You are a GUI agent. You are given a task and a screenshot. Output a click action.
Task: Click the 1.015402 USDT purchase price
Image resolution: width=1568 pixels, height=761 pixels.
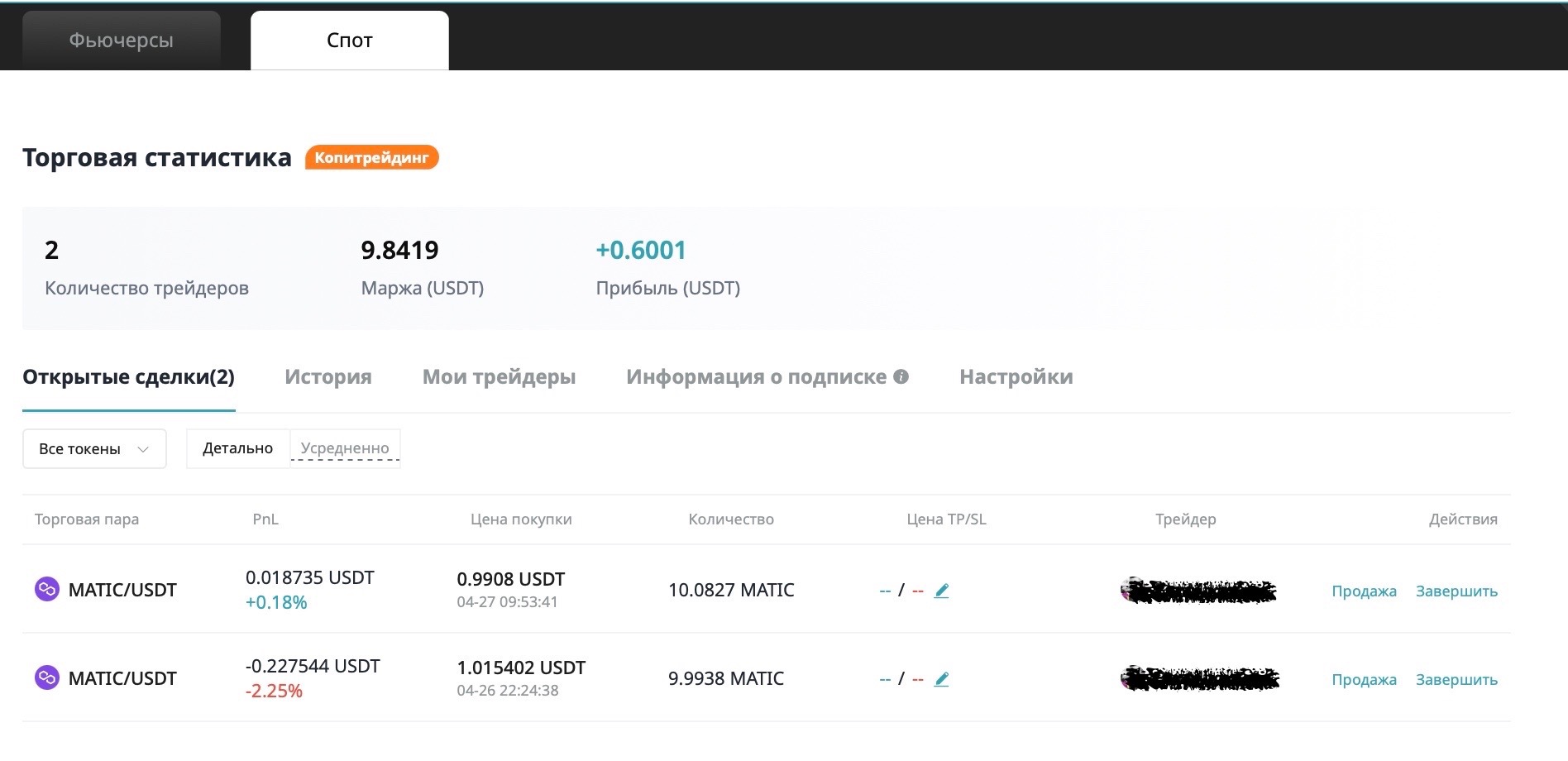pyautogui.click(x=521, y=668)
